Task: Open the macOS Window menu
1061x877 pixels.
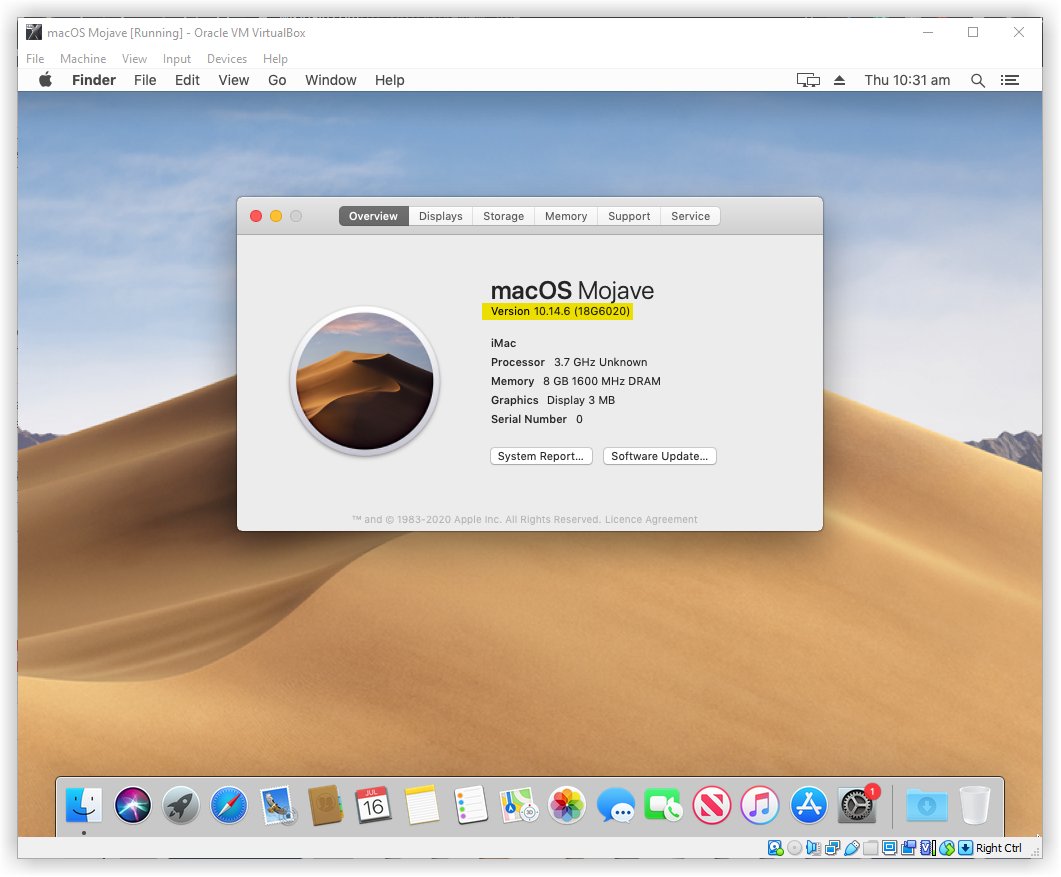Action: (x=331, y=80)
